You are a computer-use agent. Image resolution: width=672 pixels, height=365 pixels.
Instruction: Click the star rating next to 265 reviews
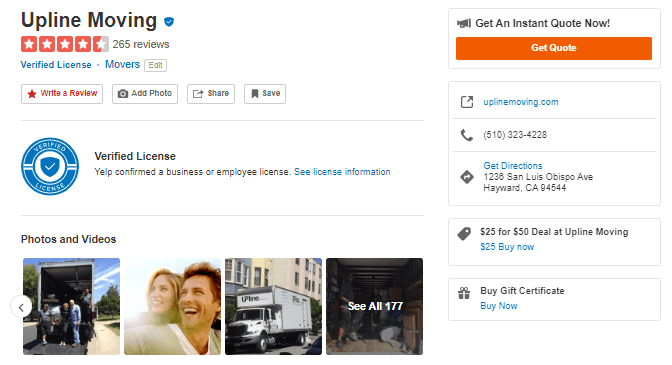65,44
